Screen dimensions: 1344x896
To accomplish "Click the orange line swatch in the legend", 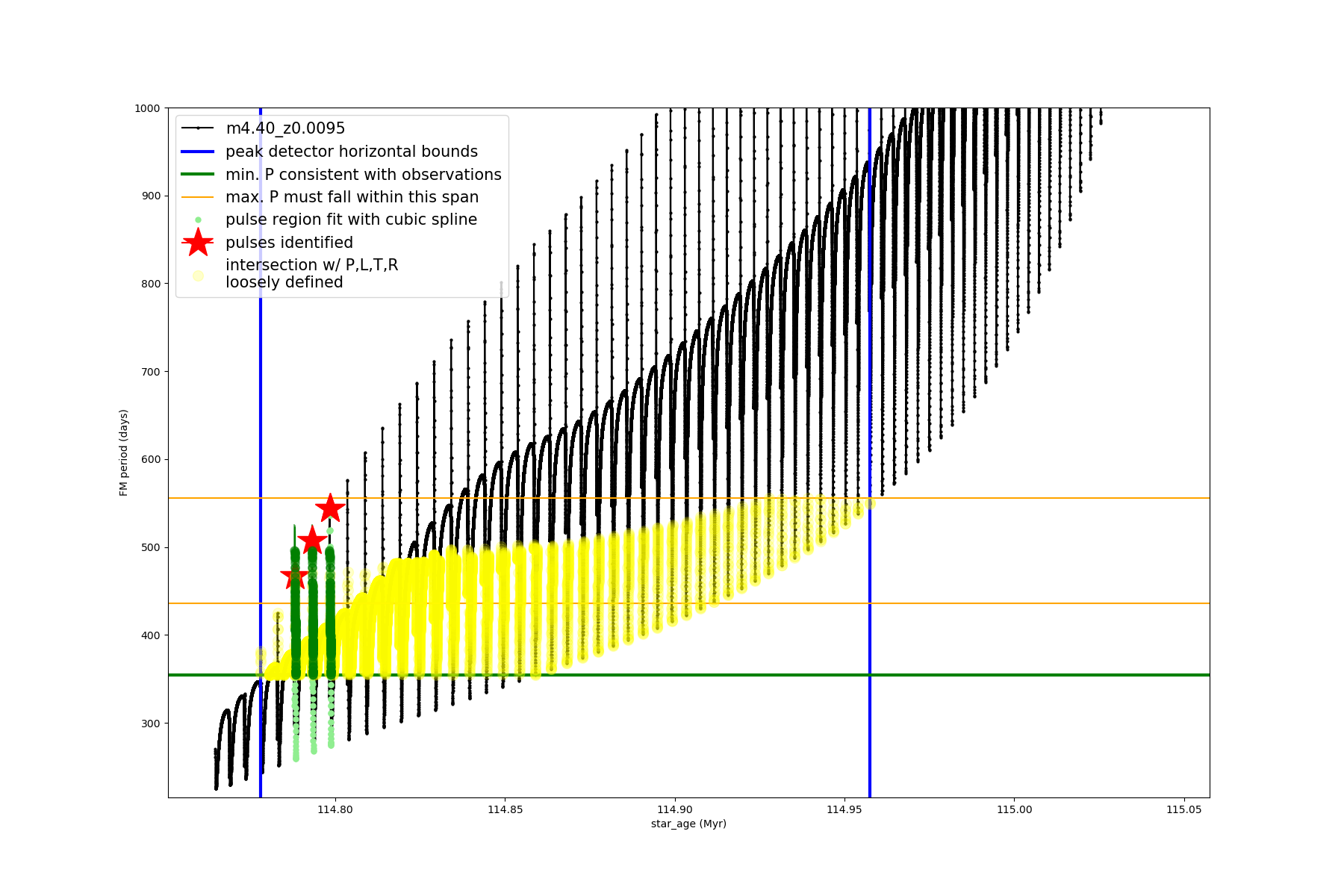I will 198,197.
